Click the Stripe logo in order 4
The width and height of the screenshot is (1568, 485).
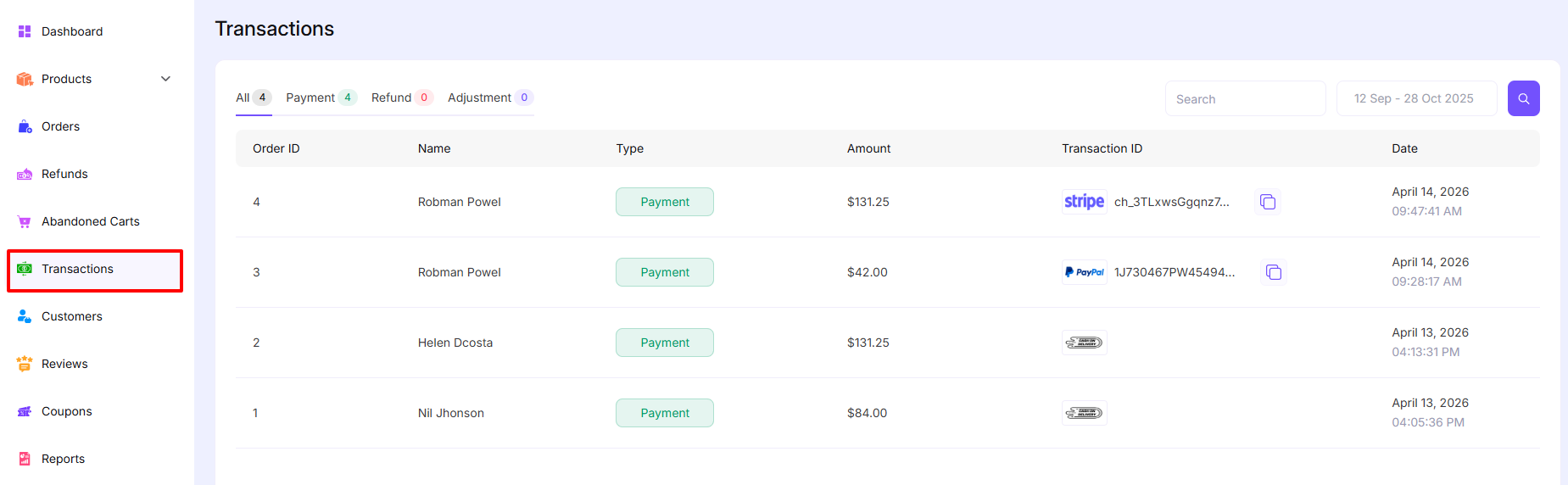point(1084,202)
